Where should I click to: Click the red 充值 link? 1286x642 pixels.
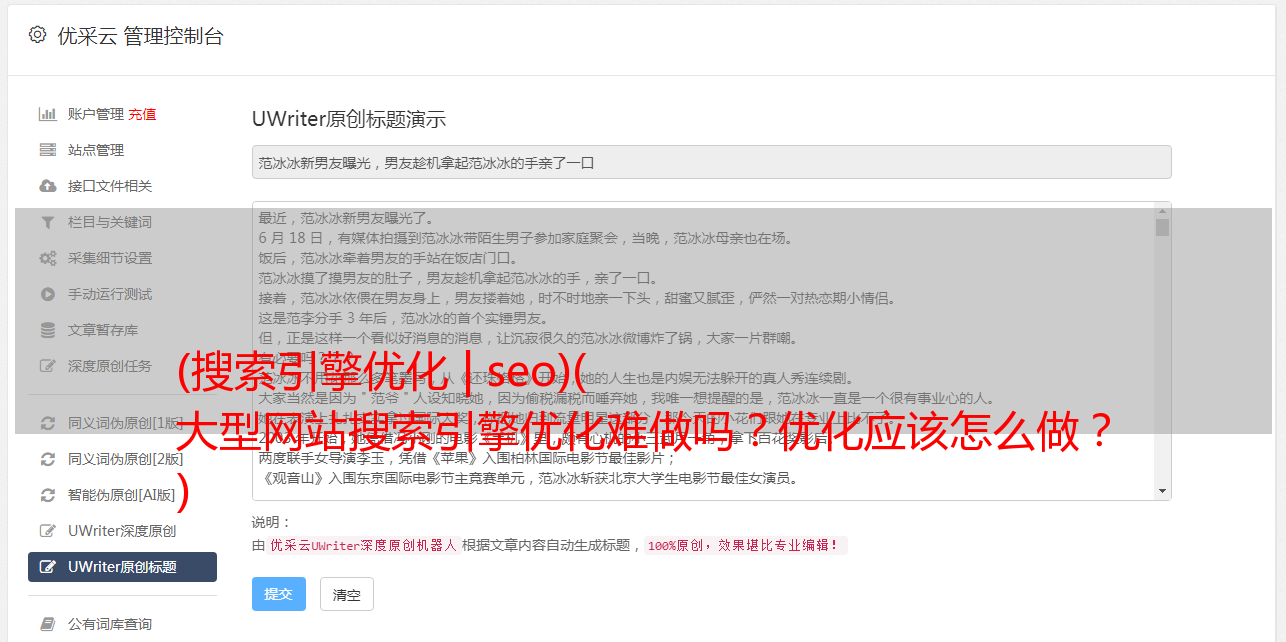142,114
